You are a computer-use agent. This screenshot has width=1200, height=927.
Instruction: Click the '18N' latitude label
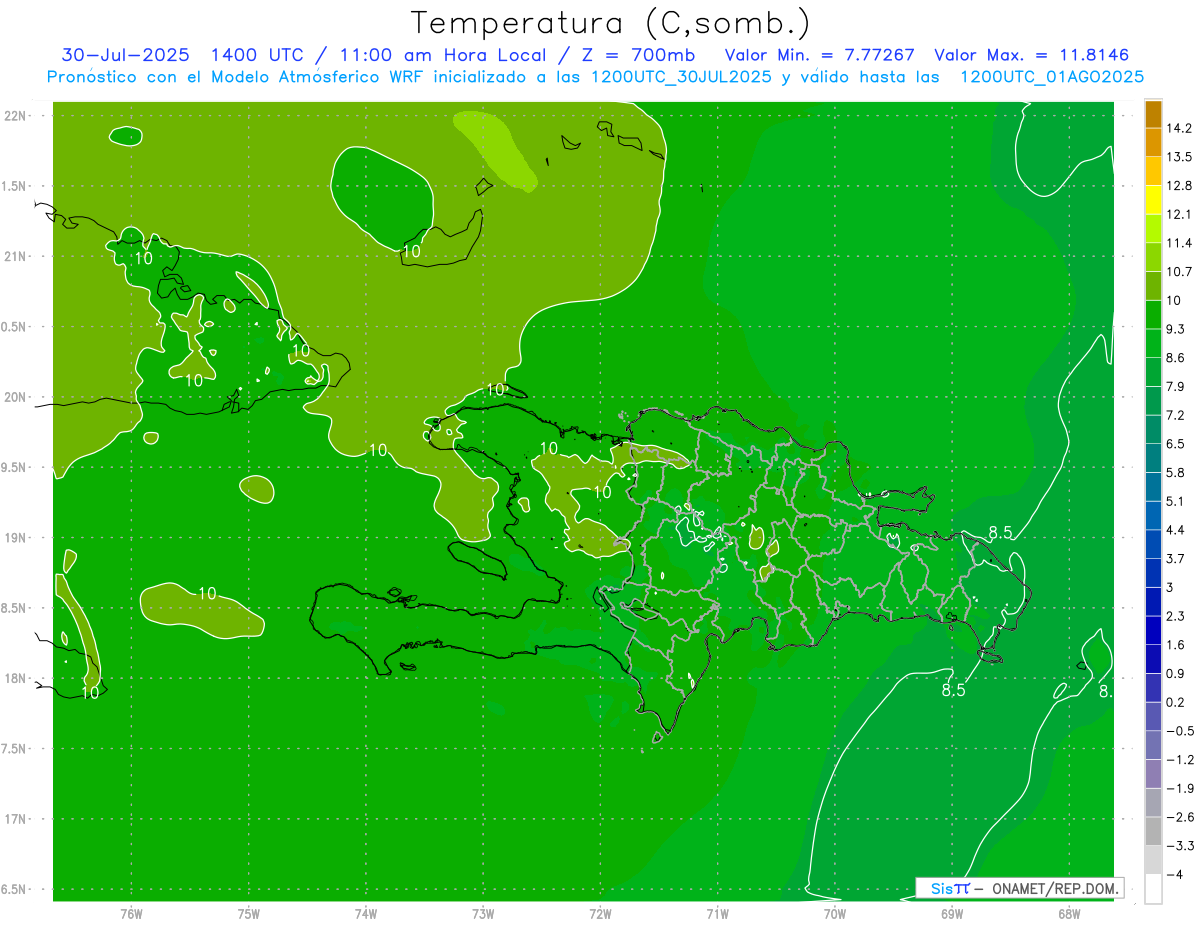pyautogui.click(x=16, y=678)
